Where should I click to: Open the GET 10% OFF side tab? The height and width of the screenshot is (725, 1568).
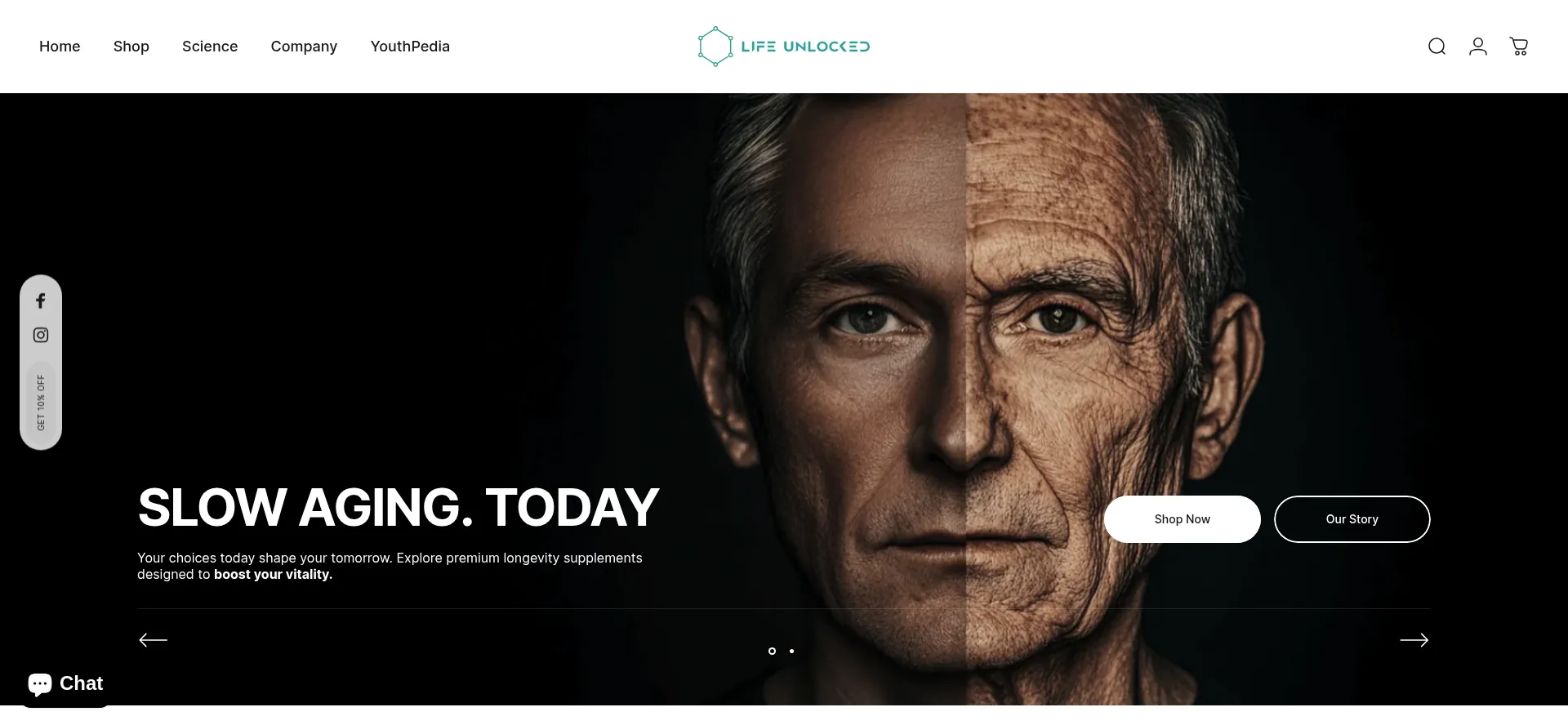pyautogui.click(x=41, y=403)
